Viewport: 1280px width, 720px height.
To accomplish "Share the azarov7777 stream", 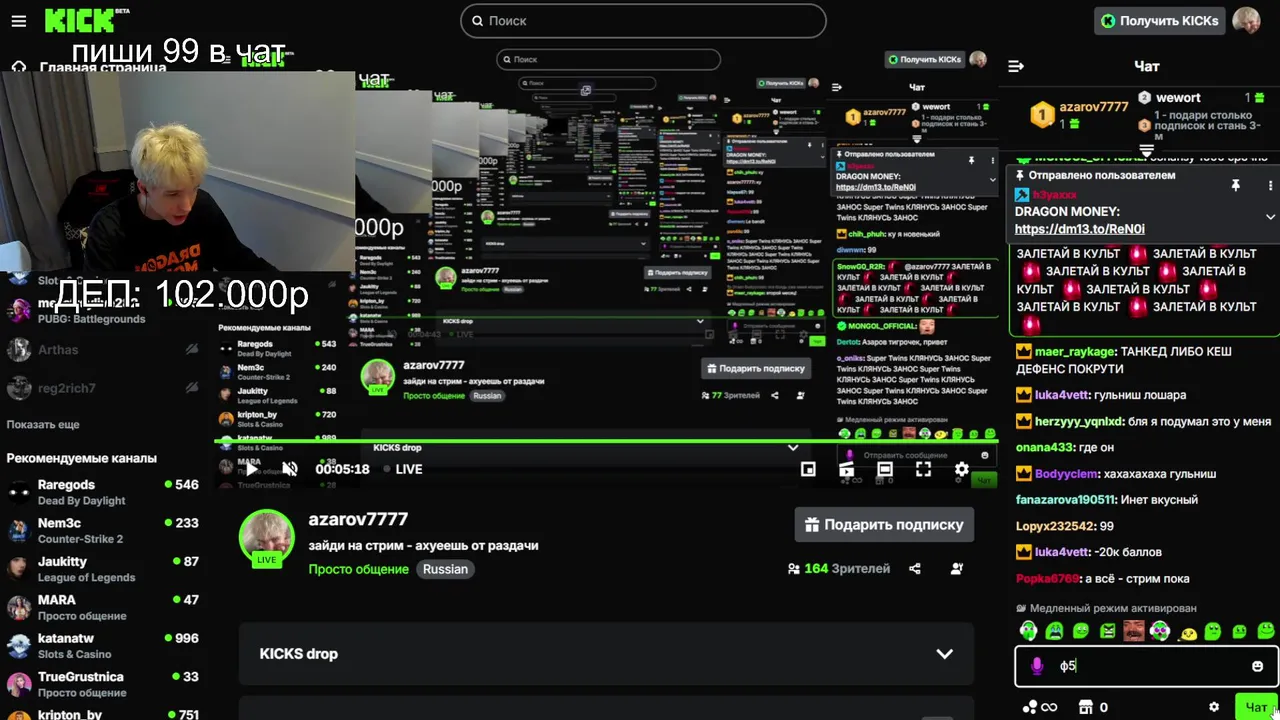I will [x=915, y=569].
